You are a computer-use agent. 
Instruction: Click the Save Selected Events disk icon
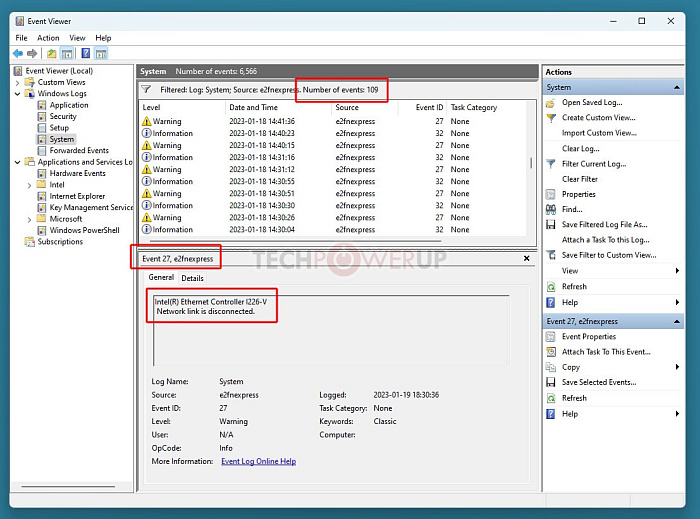550,382
